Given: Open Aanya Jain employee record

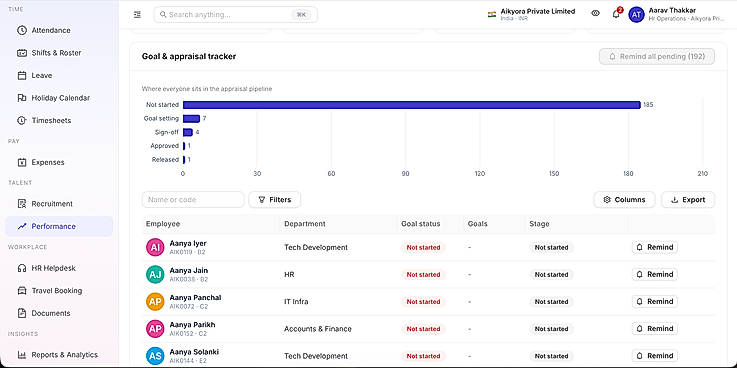Looking at the screenshot, I should tap(188, 271).
